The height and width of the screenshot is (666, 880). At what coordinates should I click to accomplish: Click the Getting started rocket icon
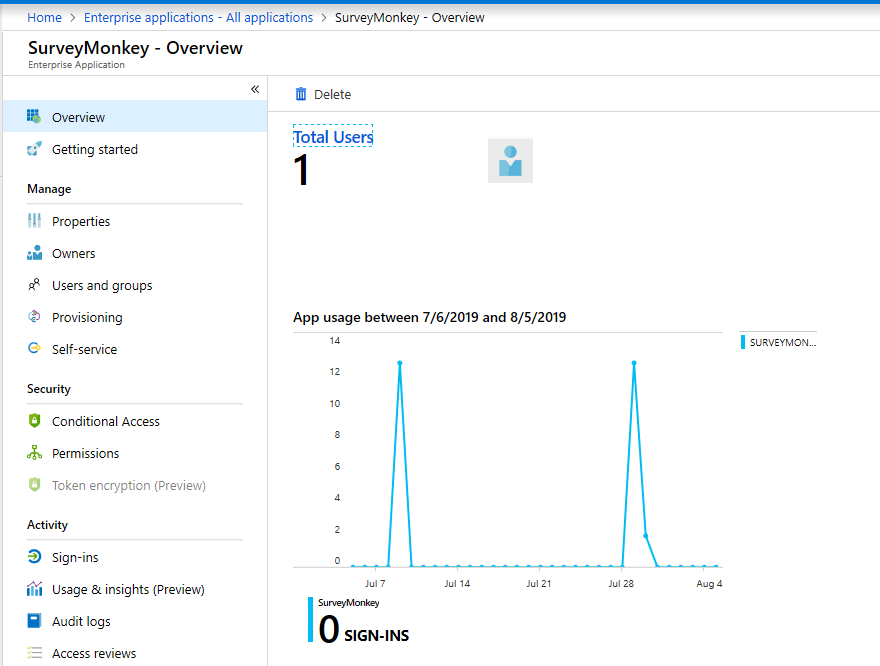[x=34, y=149]
